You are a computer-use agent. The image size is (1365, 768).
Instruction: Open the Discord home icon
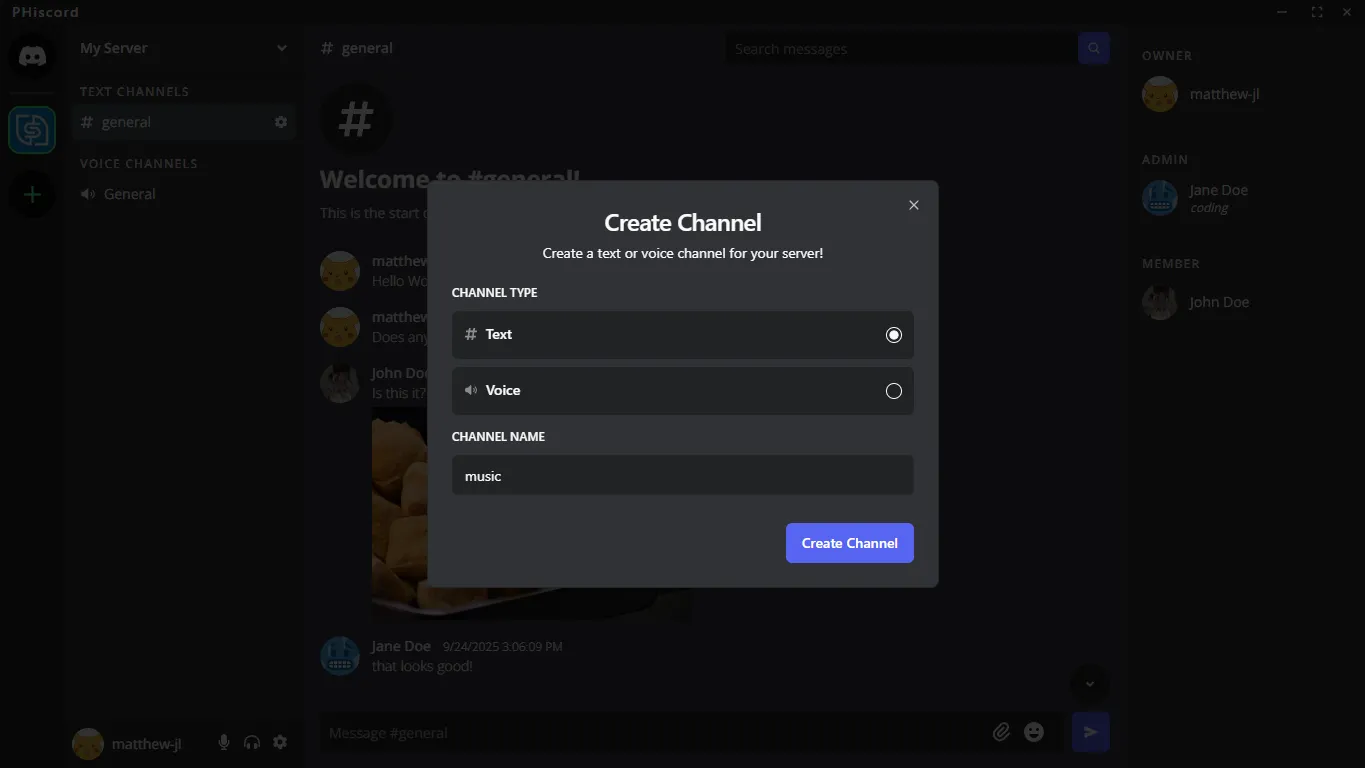32,55
